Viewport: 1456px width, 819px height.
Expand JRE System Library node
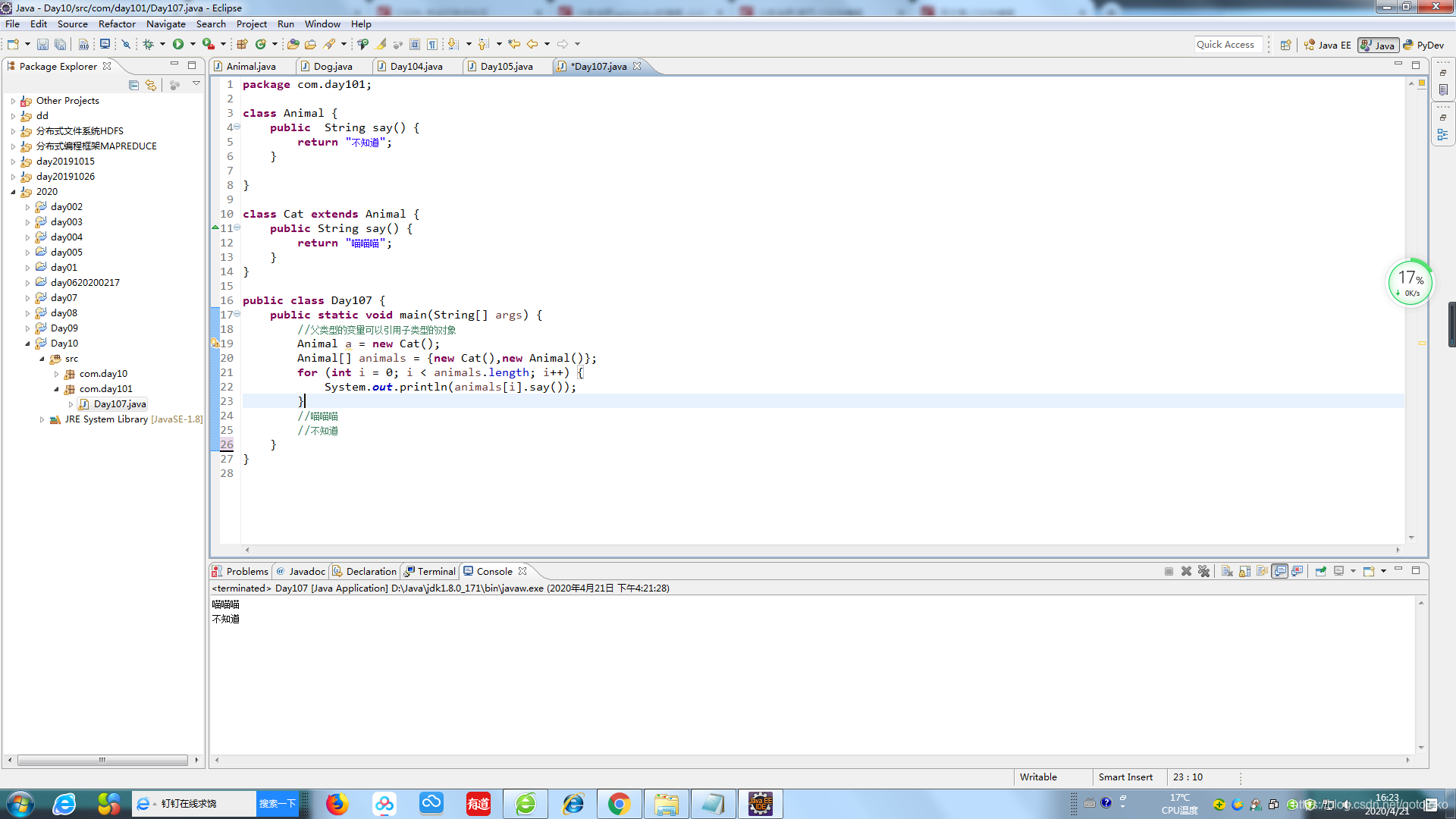click(42, 419)
